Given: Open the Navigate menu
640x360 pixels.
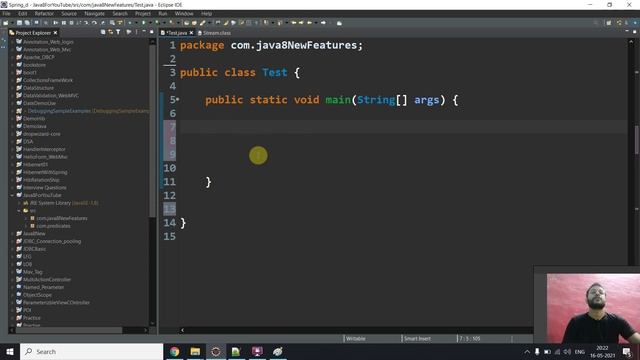Looking at the screenshot, I should pos(95,13).
